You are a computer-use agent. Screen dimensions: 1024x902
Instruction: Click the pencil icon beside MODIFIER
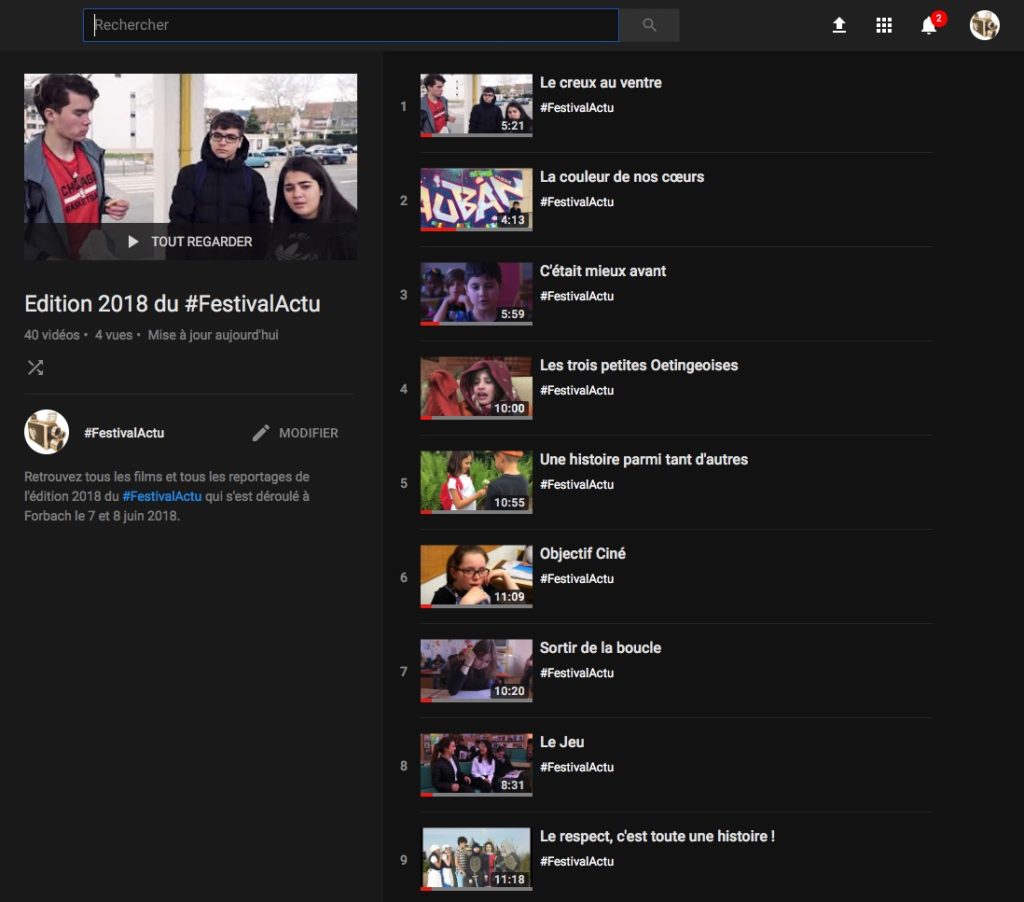(261, 433)
